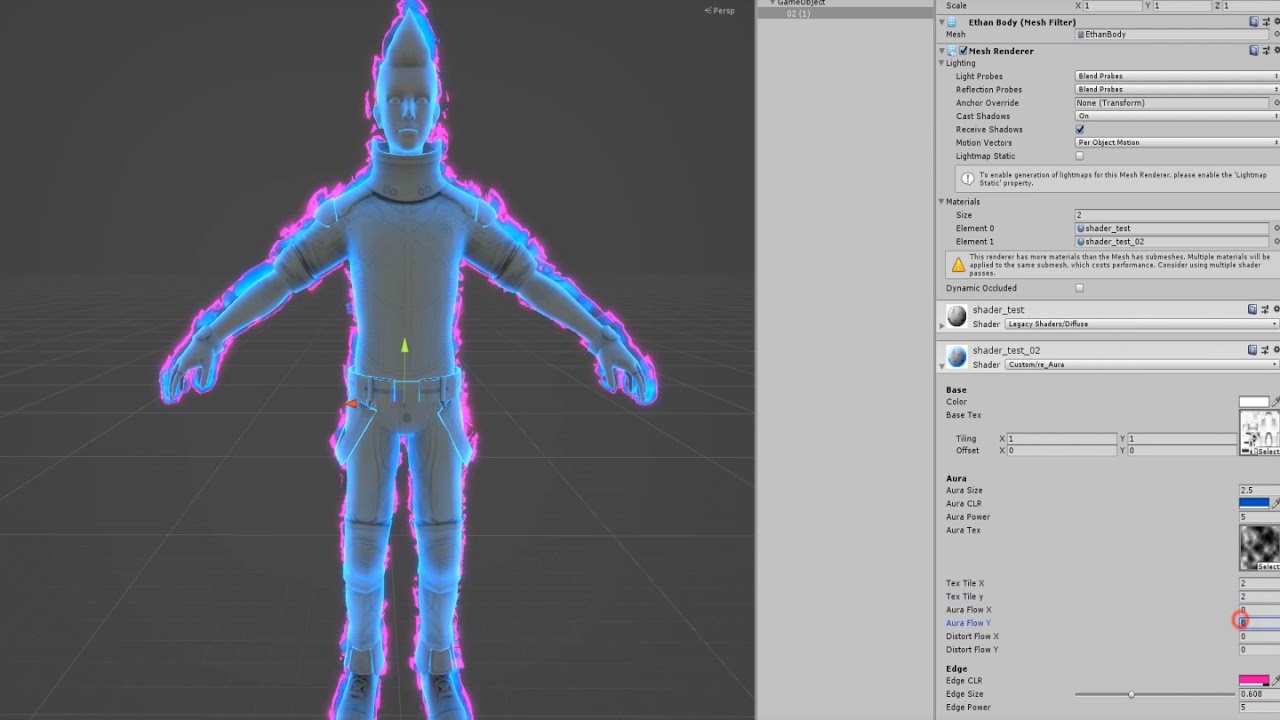Collapse GameObject in the hierarchy

point(772,3)
